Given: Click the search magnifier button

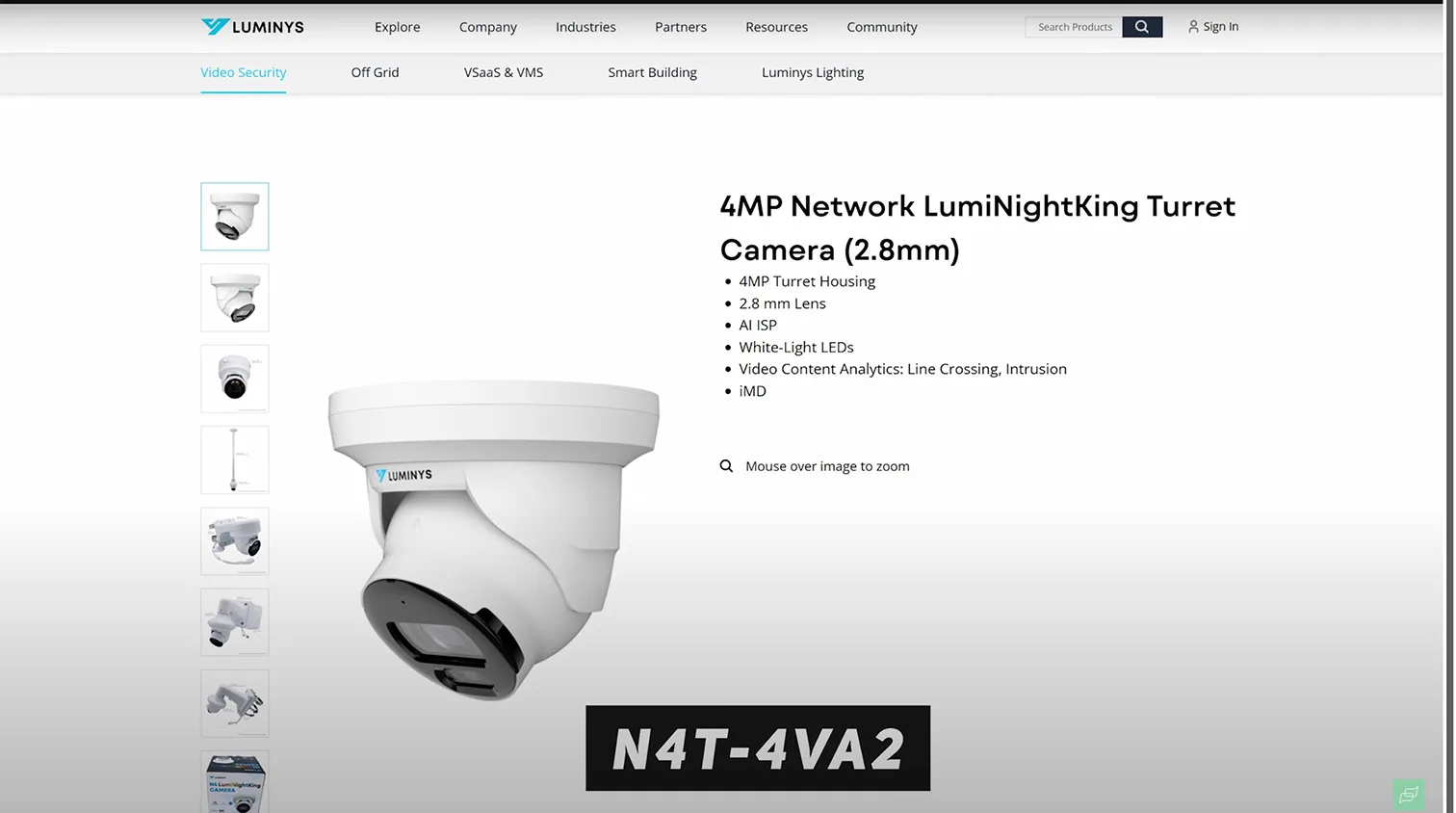Looking at the screenshot, I should click(1142, 27).
